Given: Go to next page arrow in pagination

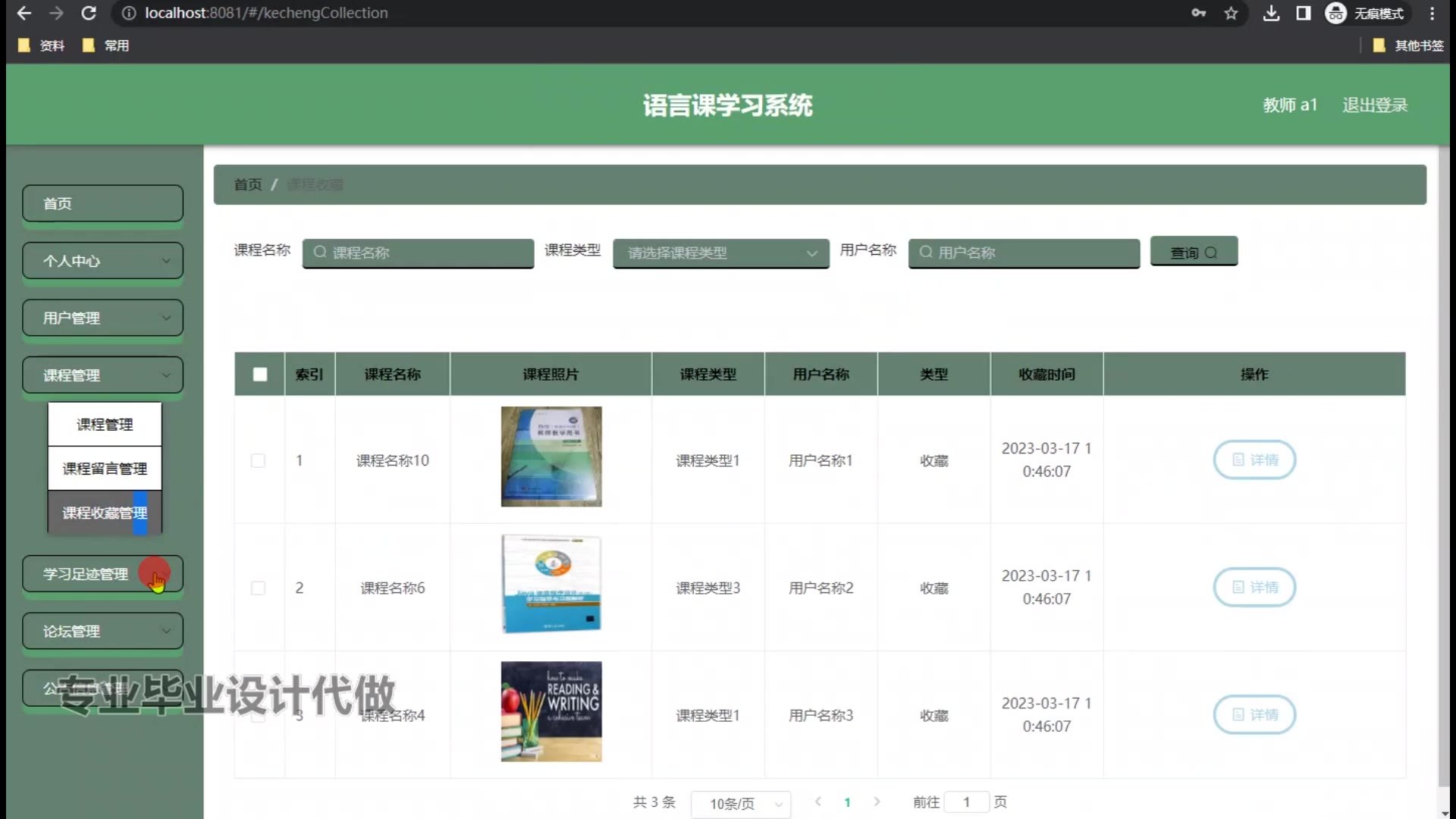Looking at the screenshot, I should point(877,802).
